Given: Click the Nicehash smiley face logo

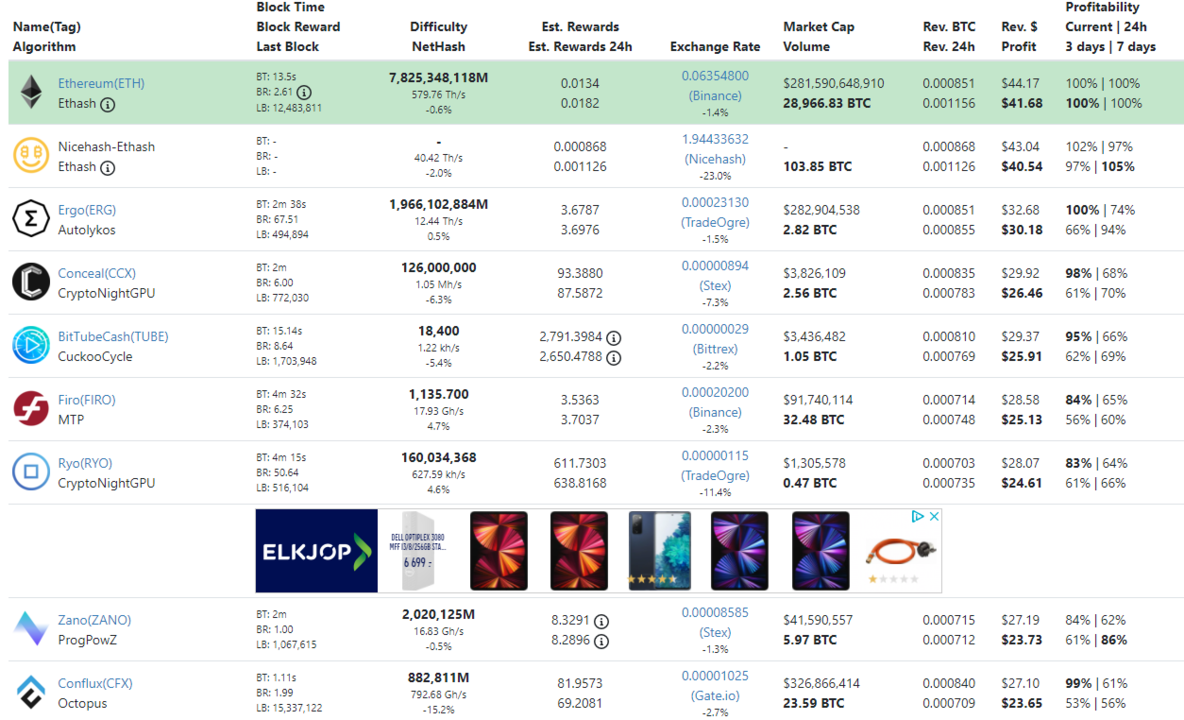Looking at the screenshot, I should [31, 156].
